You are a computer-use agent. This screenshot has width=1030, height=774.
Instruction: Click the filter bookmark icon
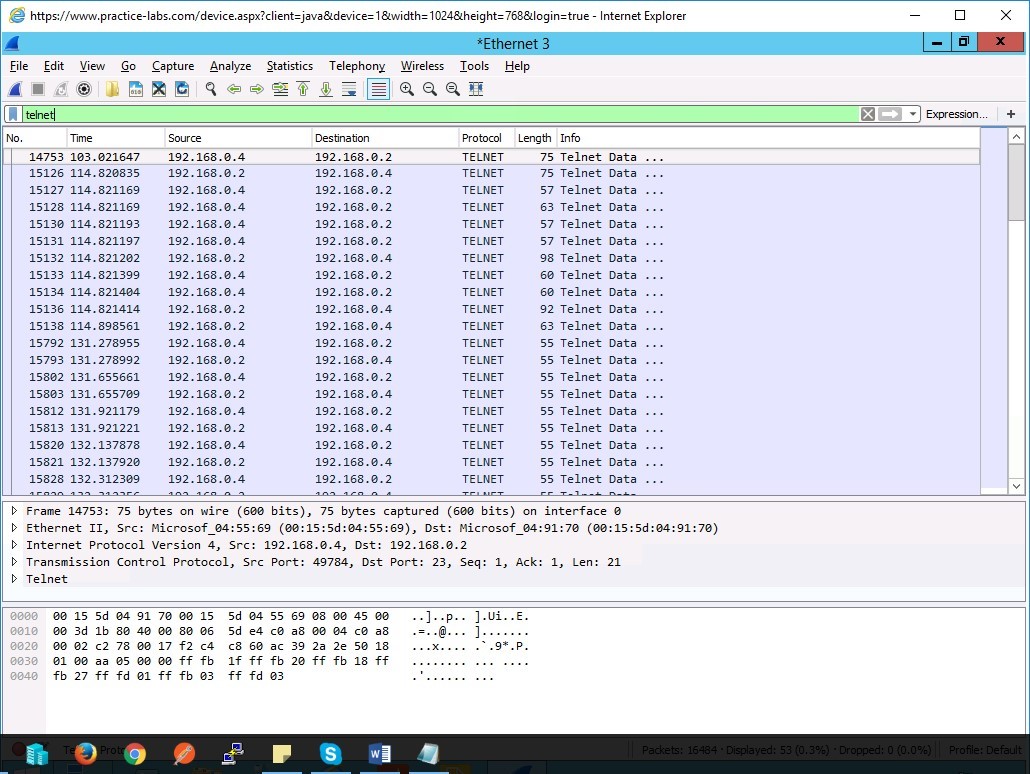click(x=13, y=114)
